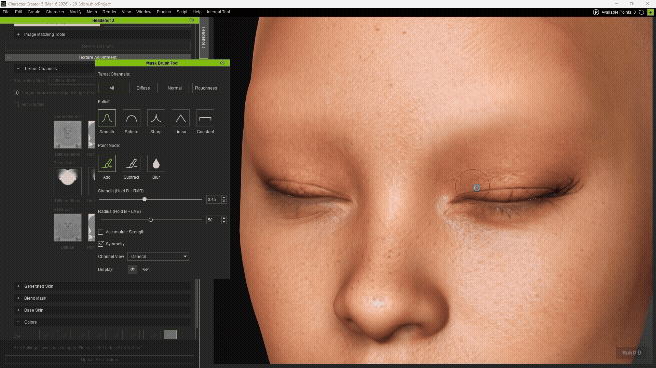Select the Sphere falloff brush icon
The width and height of the screenshot is (656, 368).
tap(131, 118)
